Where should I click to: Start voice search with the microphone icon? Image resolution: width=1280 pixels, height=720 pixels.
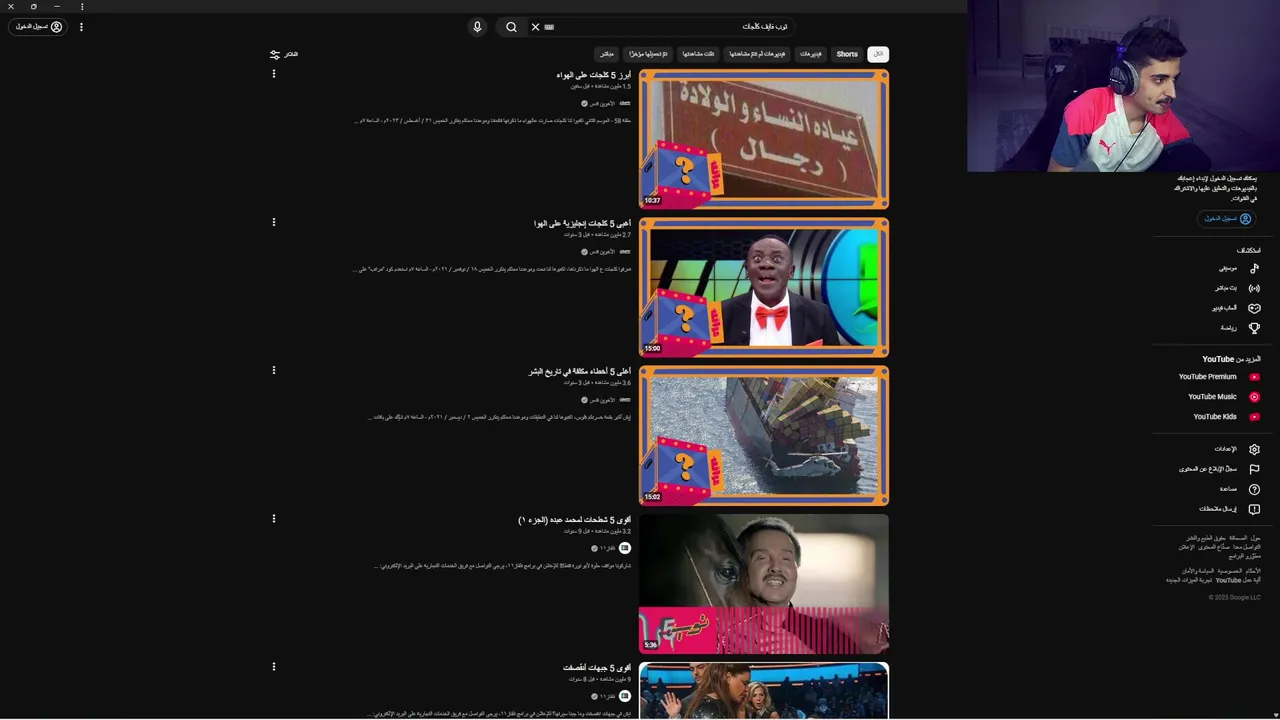click(477, 27)
